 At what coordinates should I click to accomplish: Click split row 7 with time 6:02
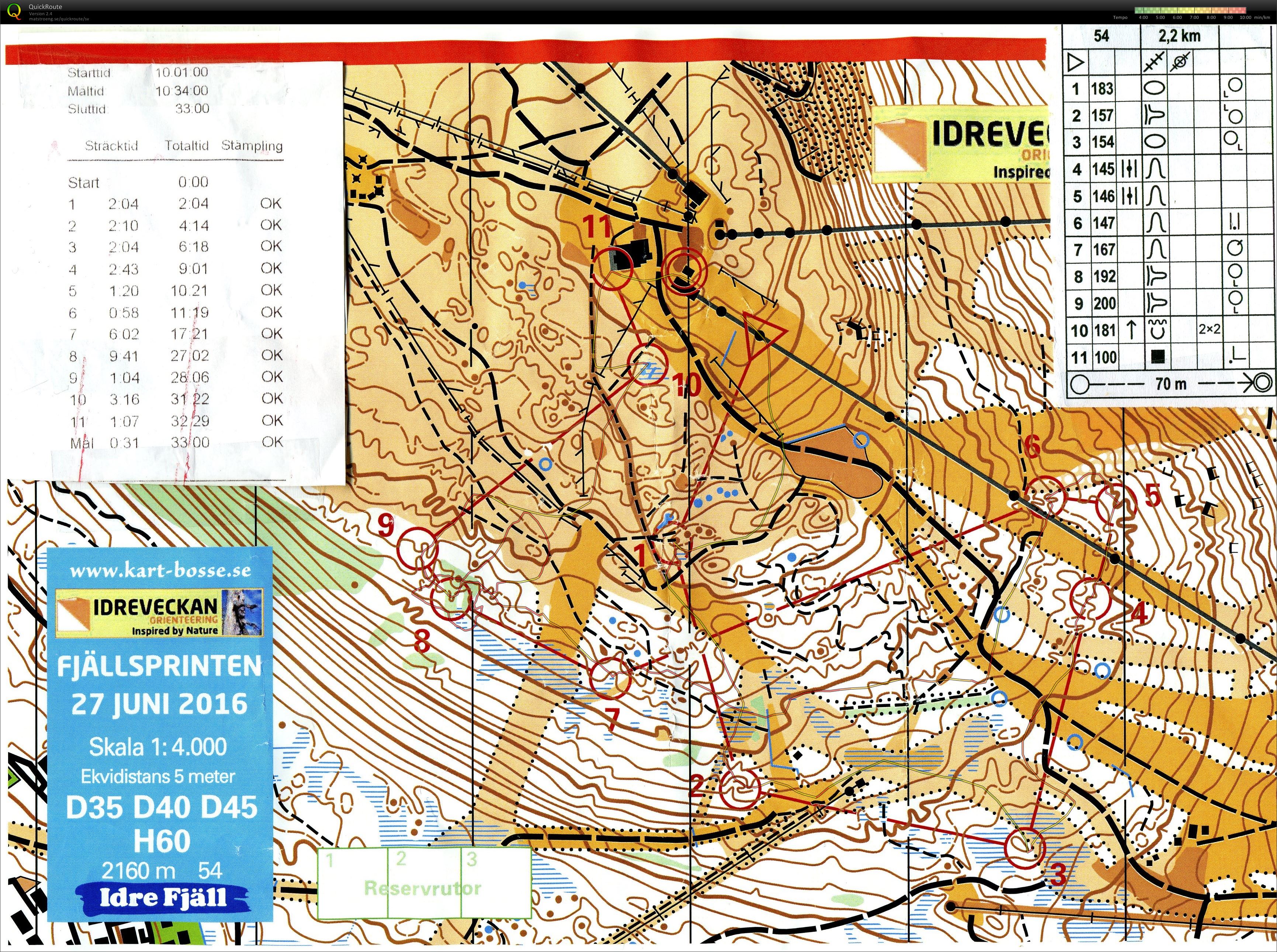point(176,334)
